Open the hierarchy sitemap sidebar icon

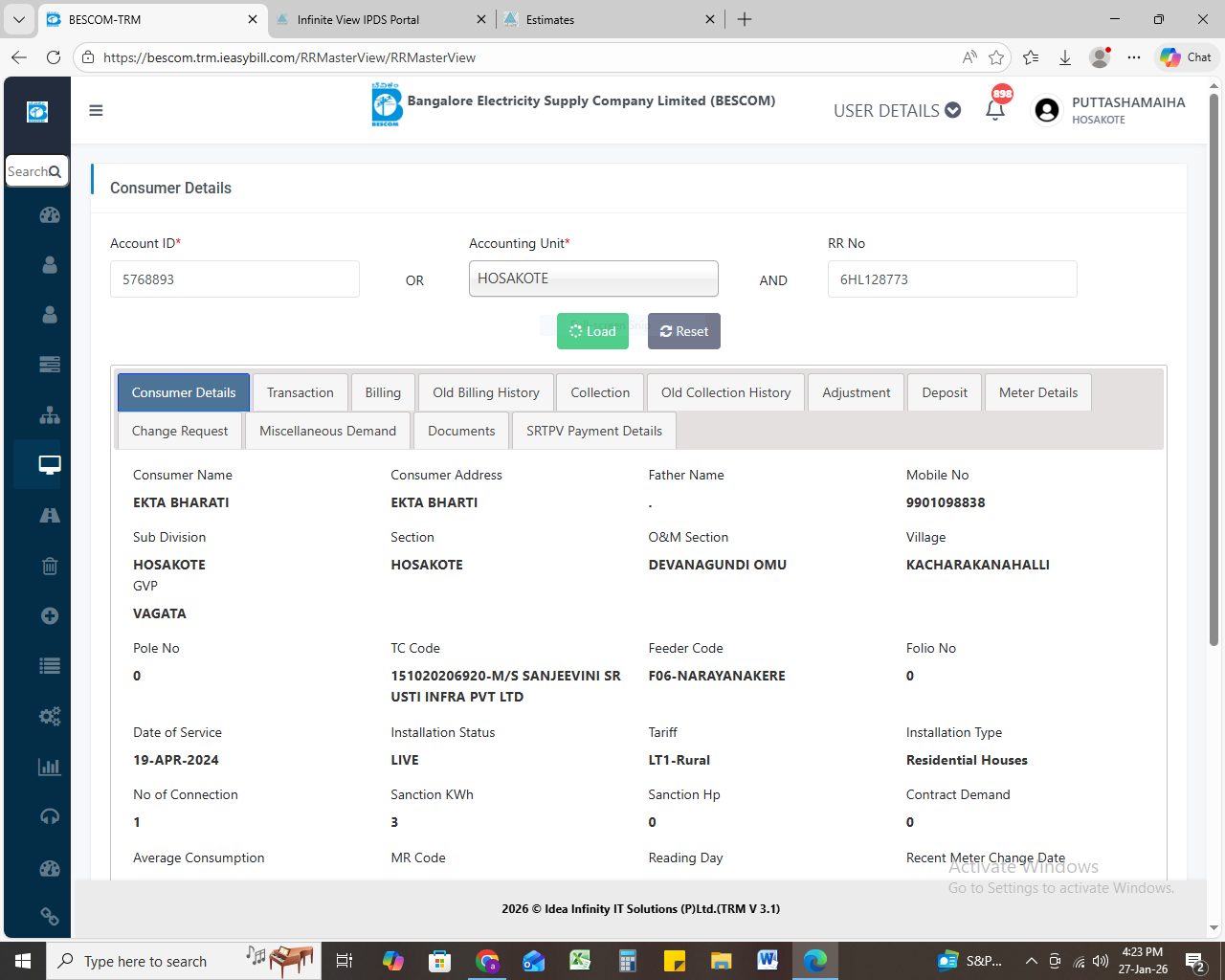point(50,415)
